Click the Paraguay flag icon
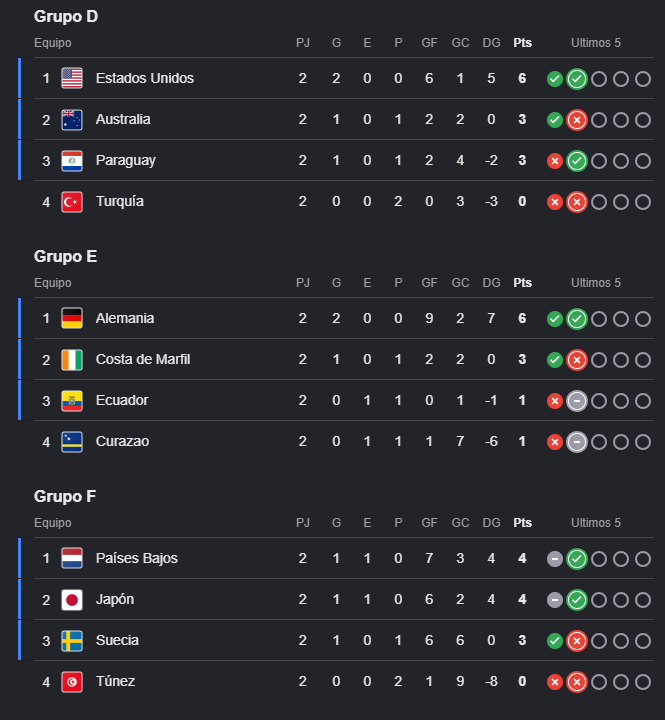665x720 pixels. (x=72, y=160)
